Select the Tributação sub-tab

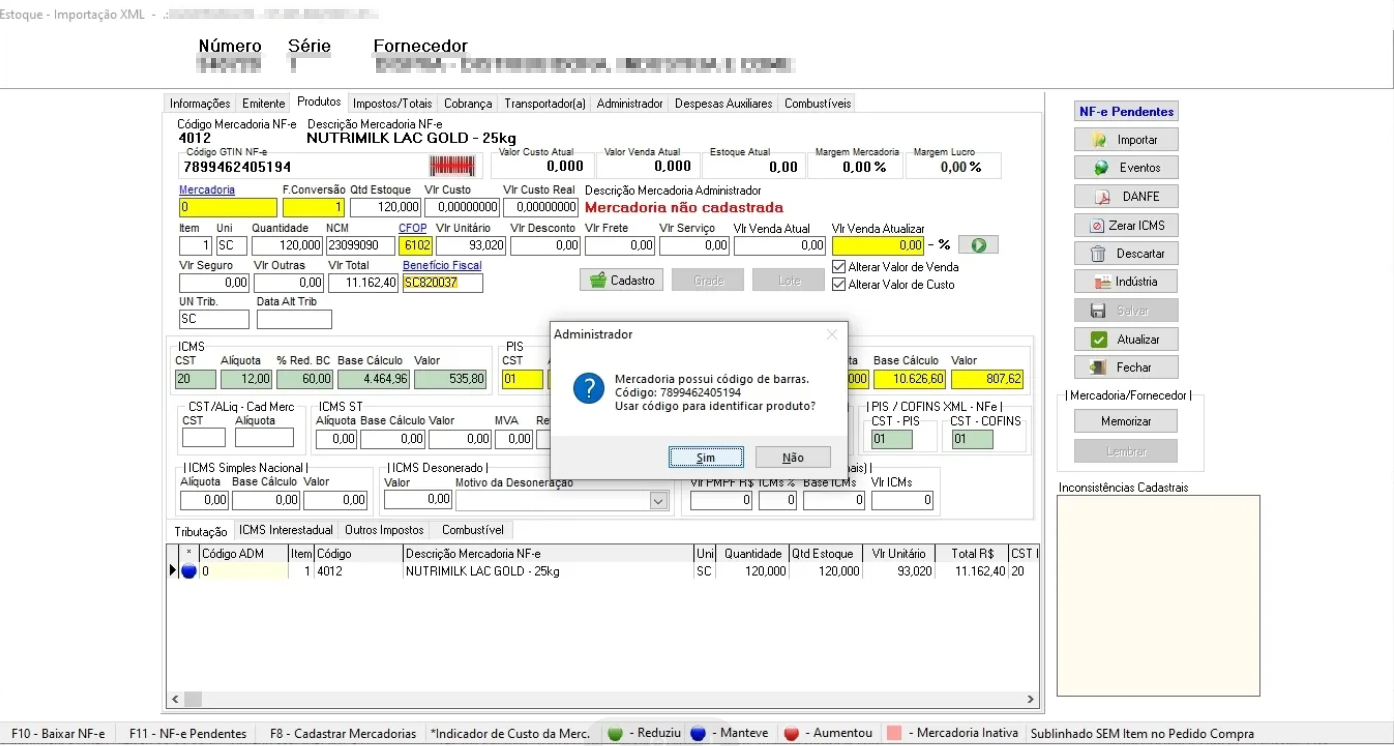(x=200, y=531)
